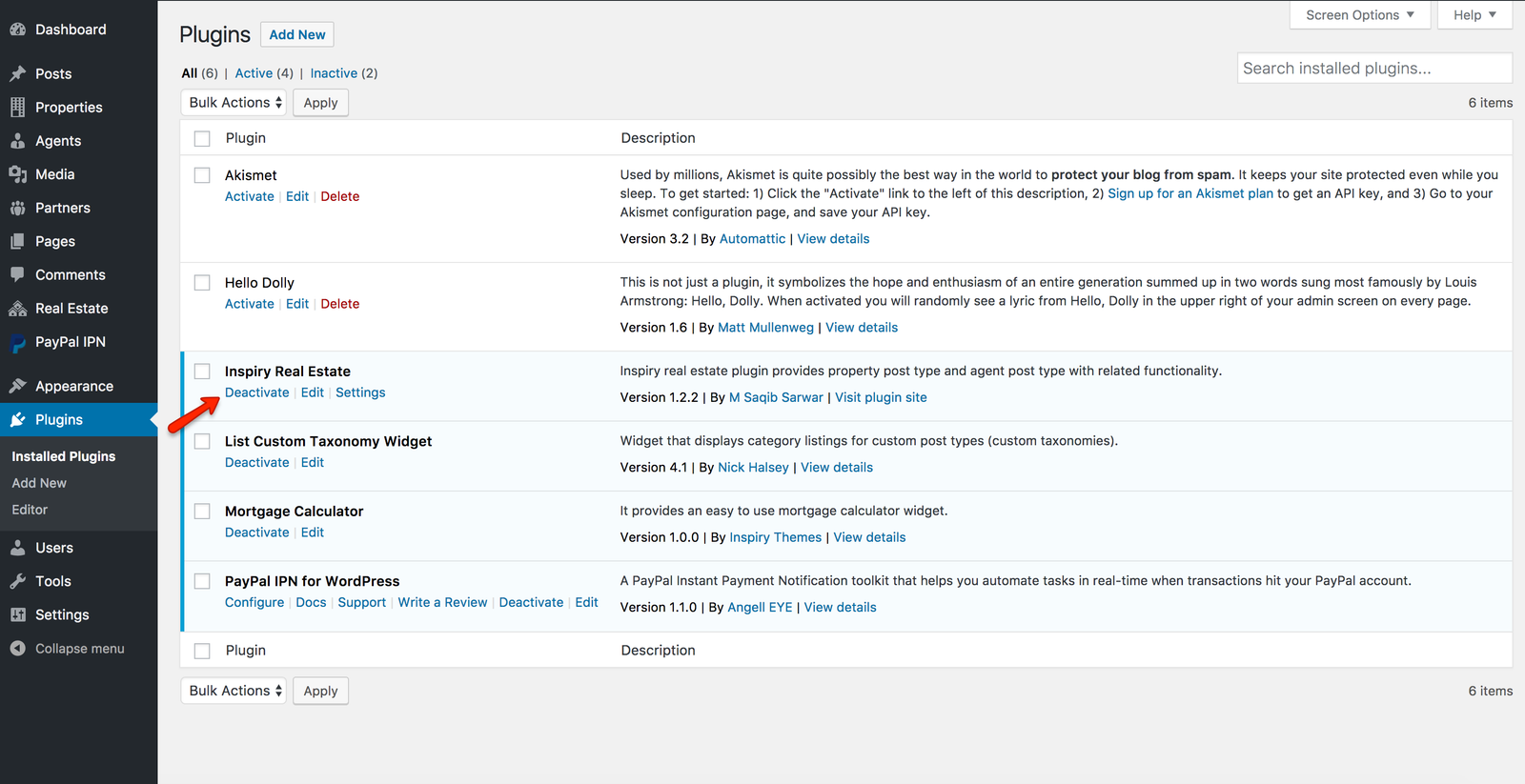This screenshot has width=1525, height=784.
Task: Click the Settings sliders icon
Action: 17,614
